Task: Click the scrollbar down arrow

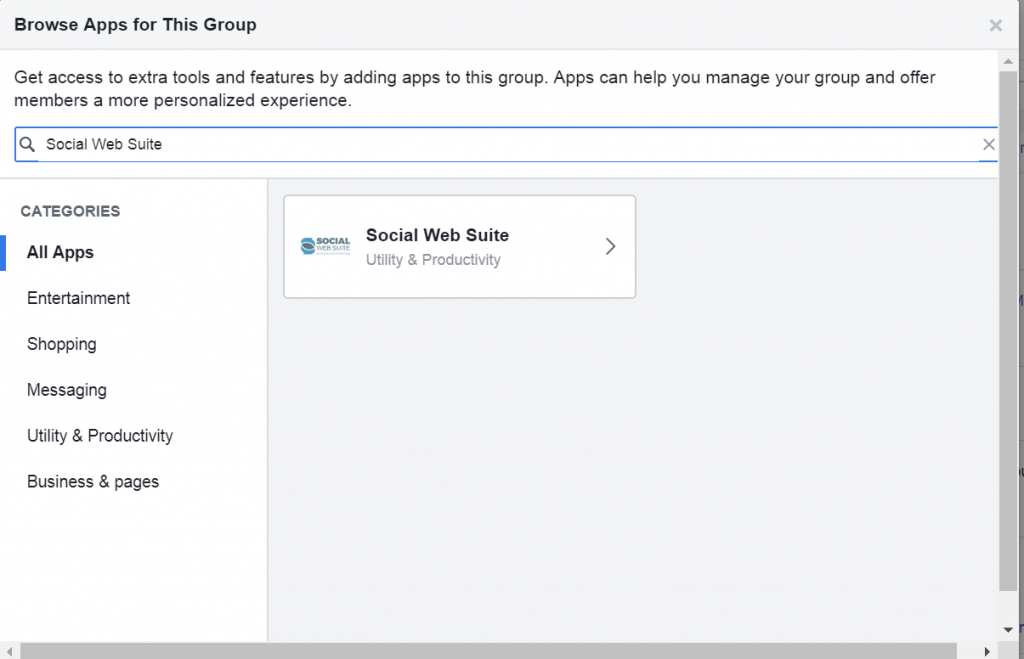Action: click(1010, 630)
